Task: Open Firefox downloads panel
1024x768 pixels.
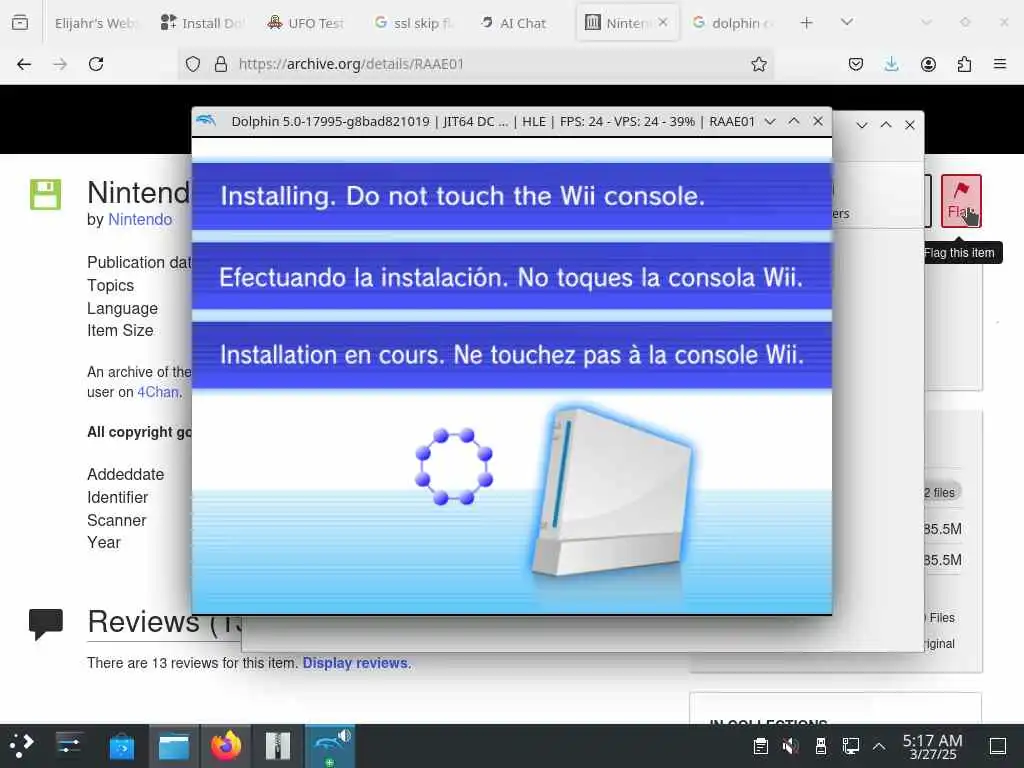Action: point(891,64)
